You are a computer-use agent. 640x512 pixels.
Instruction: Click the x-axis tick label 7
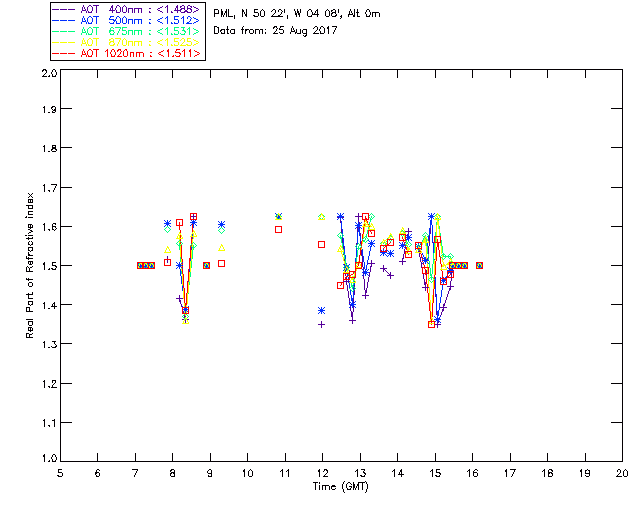135,474
